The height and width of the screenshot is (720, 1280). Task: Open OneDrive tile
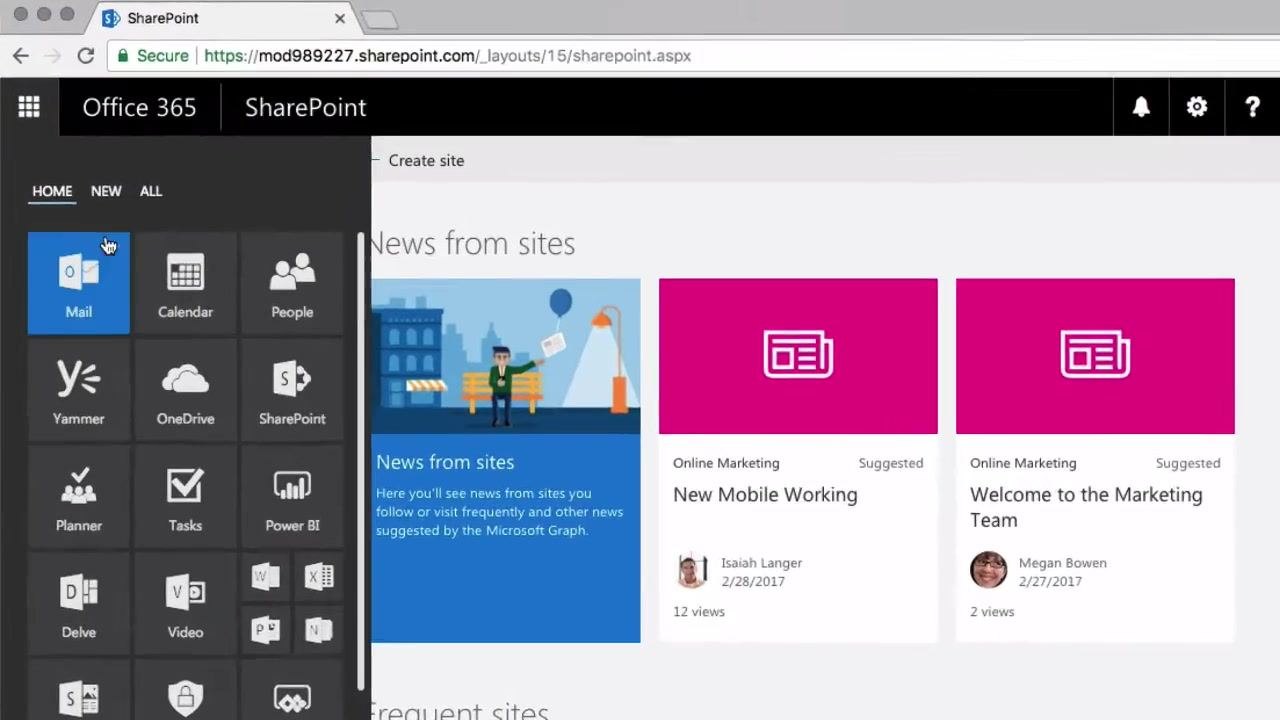(x=185, y=390)
